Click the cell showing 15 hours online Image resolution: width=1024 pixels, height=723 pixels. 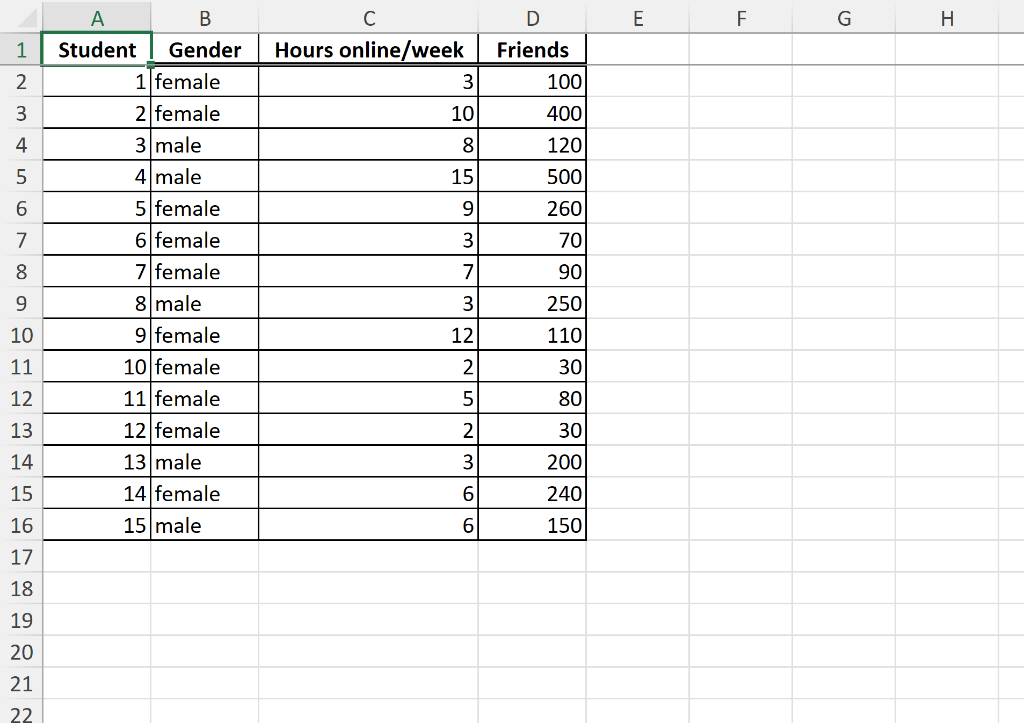369,176
